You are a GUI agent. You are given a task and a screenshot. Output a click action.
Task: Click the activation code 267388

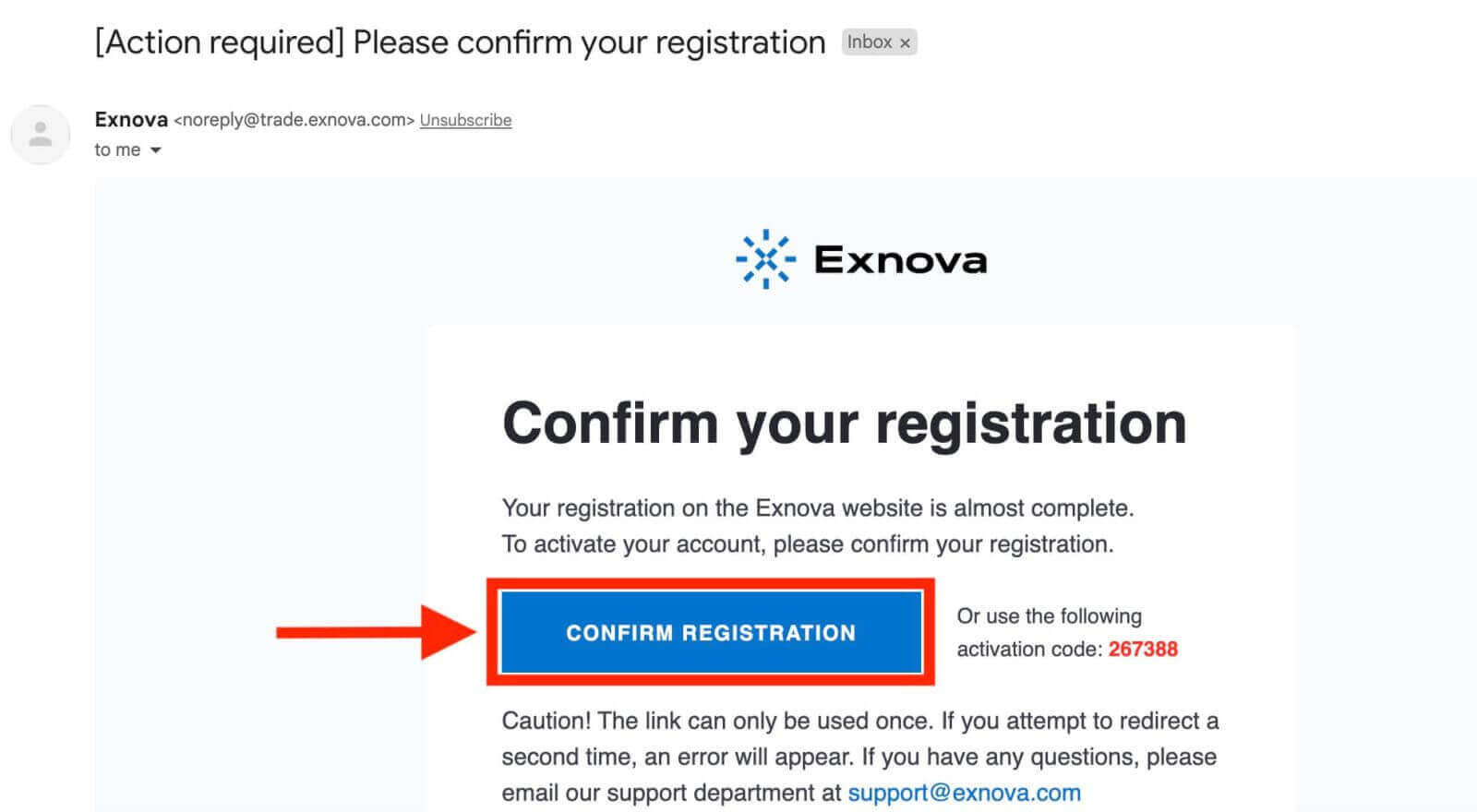pyautogui.click(x=1143, y=649)
